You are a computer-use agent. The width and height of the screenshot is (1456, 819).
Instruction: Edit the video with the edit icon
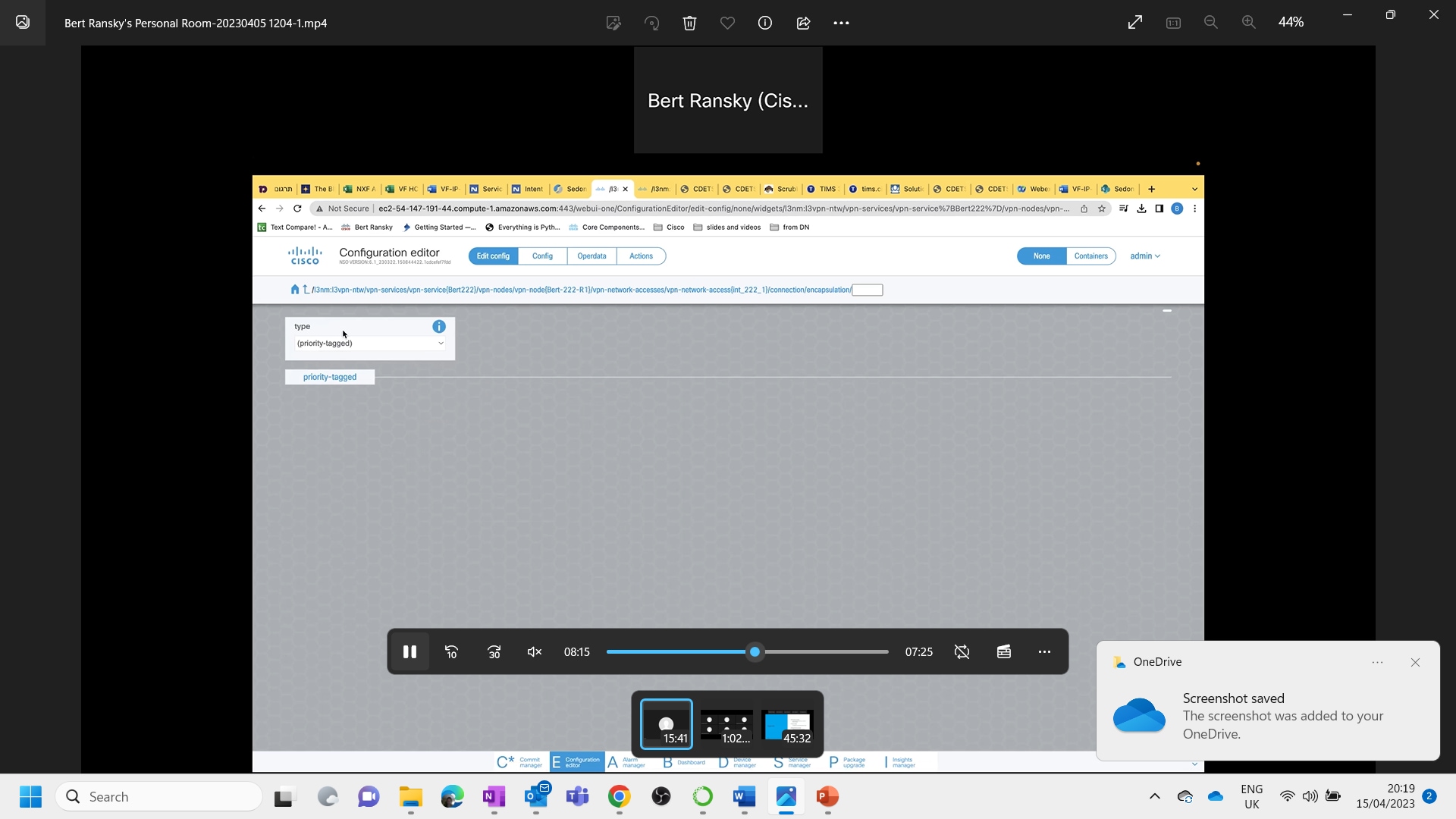click(613, 23)
